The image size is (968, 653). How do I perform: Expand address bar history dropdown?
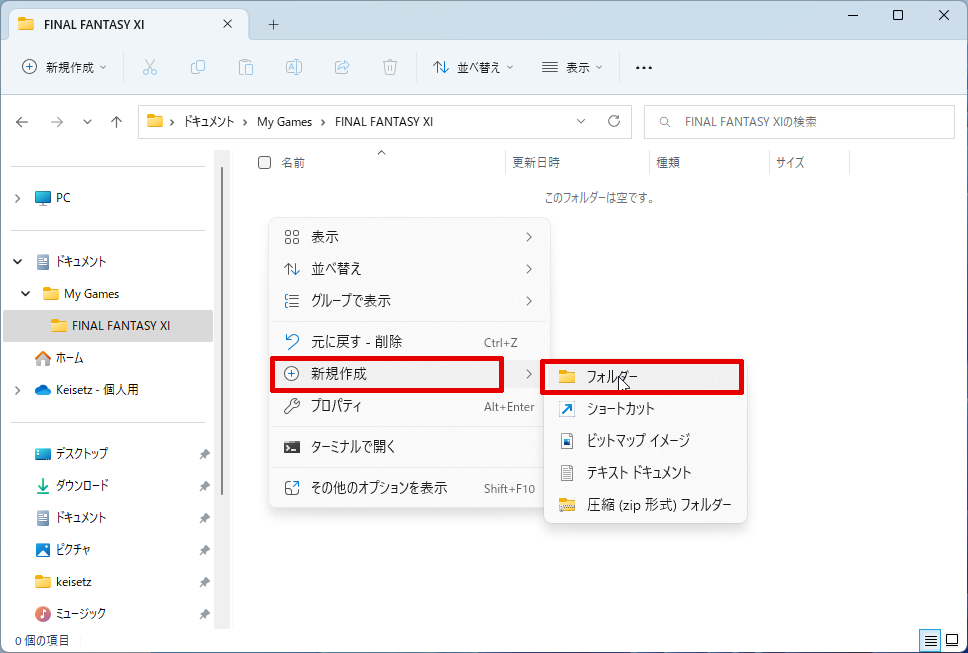581,122
